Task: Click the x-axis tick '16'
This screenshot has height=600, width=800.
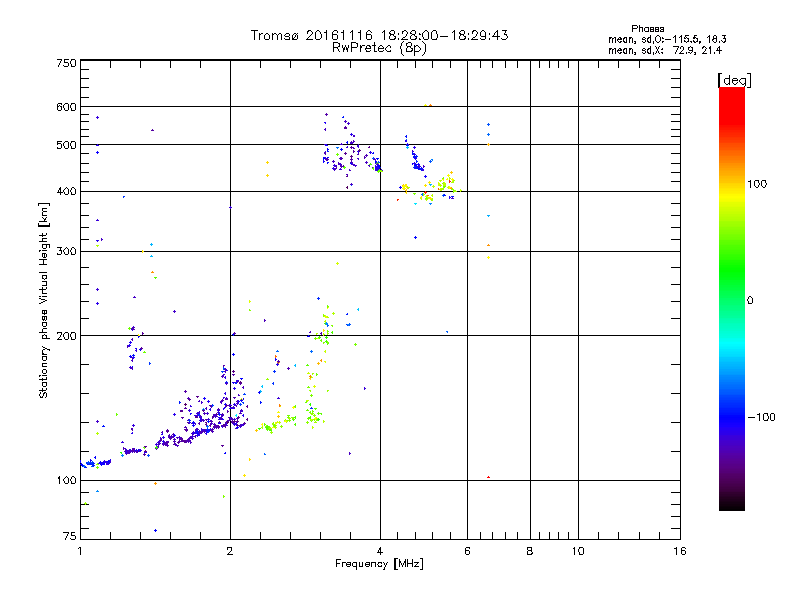Action: 680,551
